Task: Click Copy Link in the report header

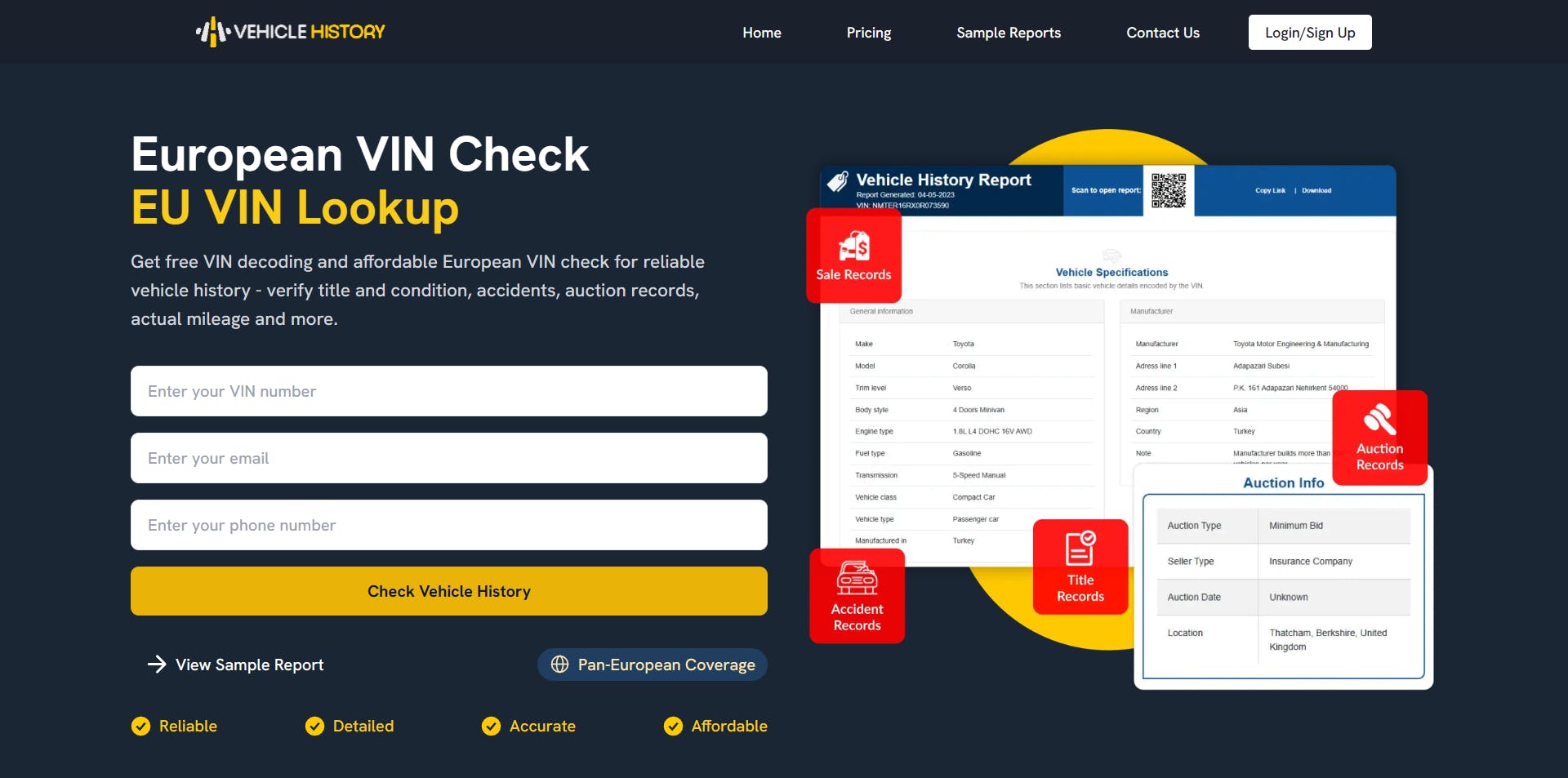Action: point(1270,191)
